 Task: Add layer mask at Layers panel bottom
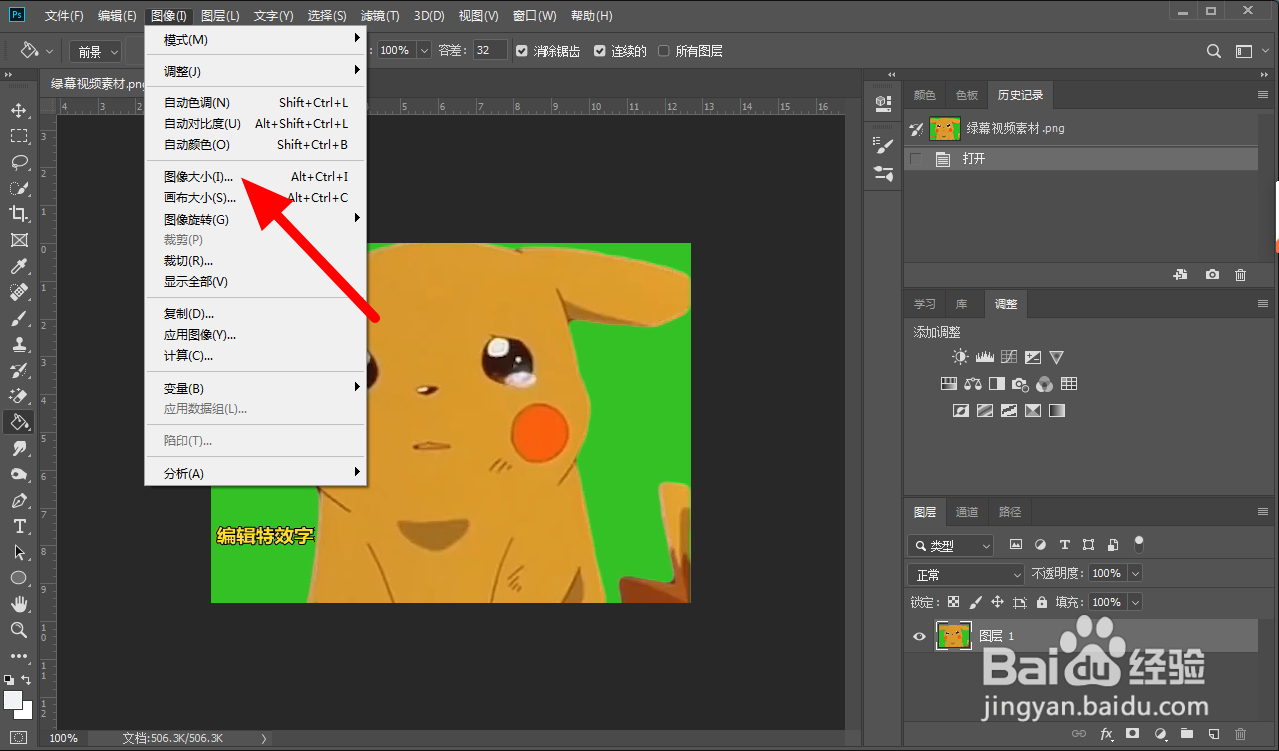tap(1133, 734)
